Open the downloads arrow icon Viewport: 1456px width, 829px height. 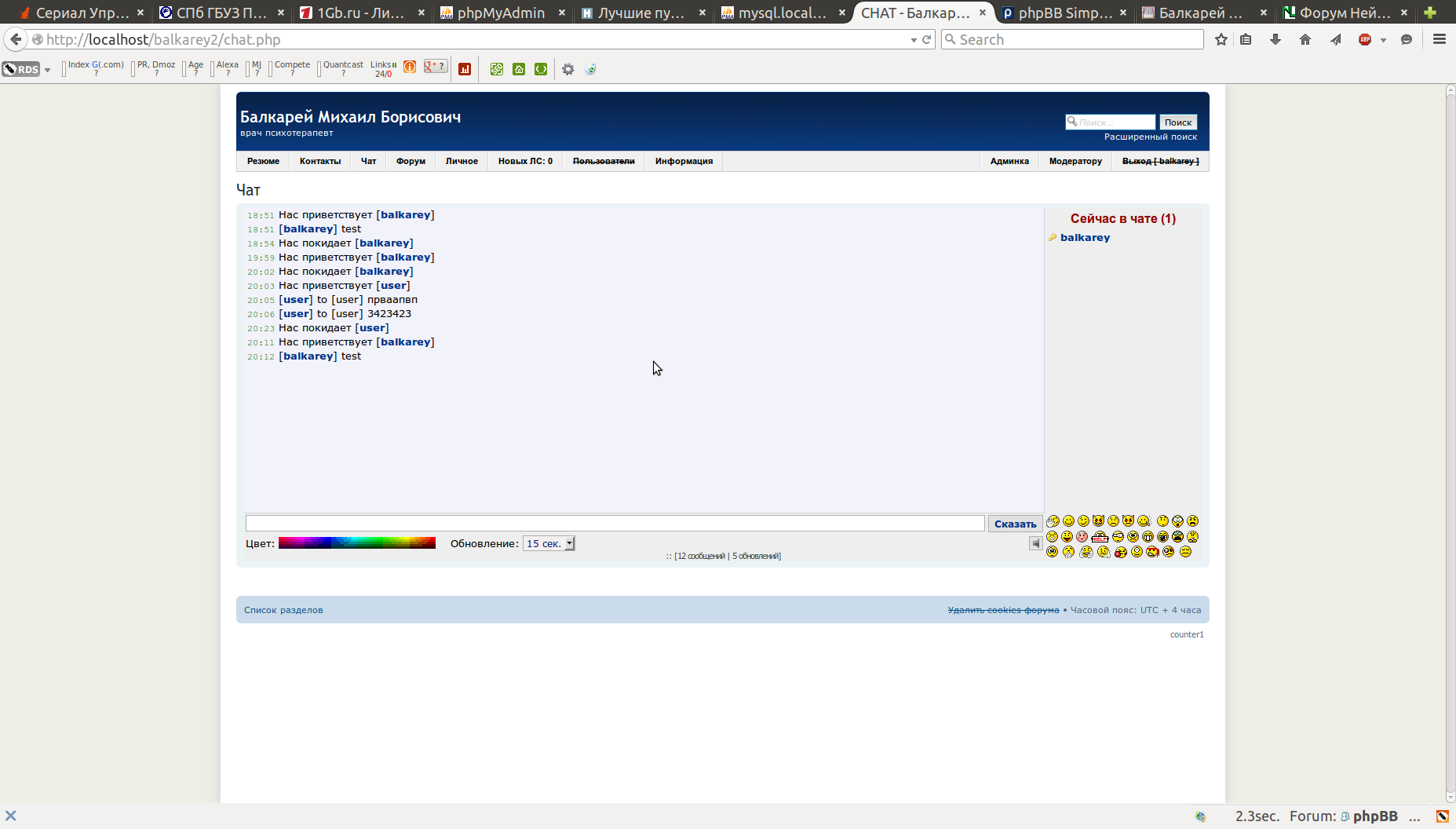pyautogui.click(x=1275, y=39)
